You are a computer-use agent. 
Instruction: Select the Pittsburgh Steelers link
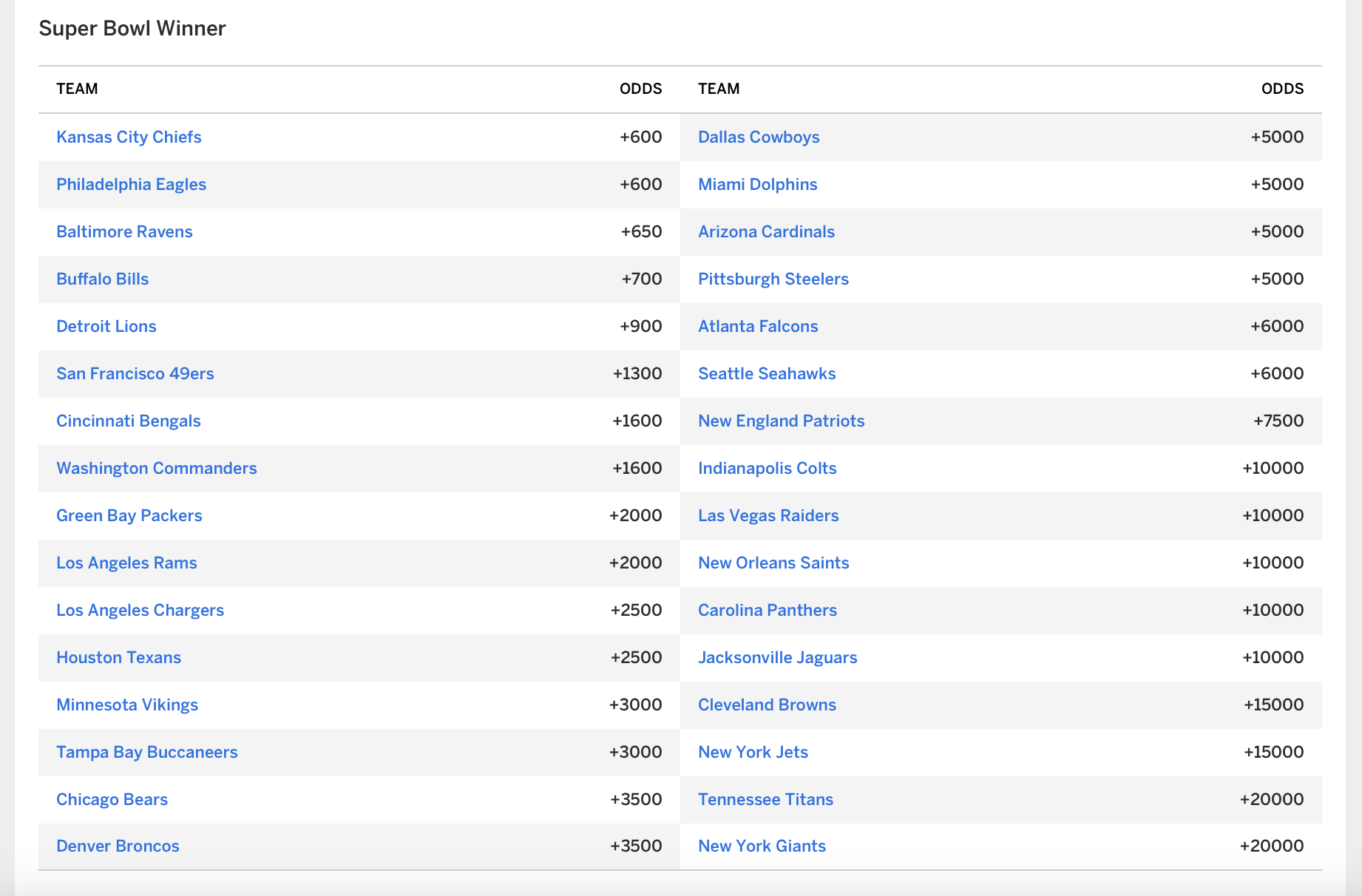773,279
